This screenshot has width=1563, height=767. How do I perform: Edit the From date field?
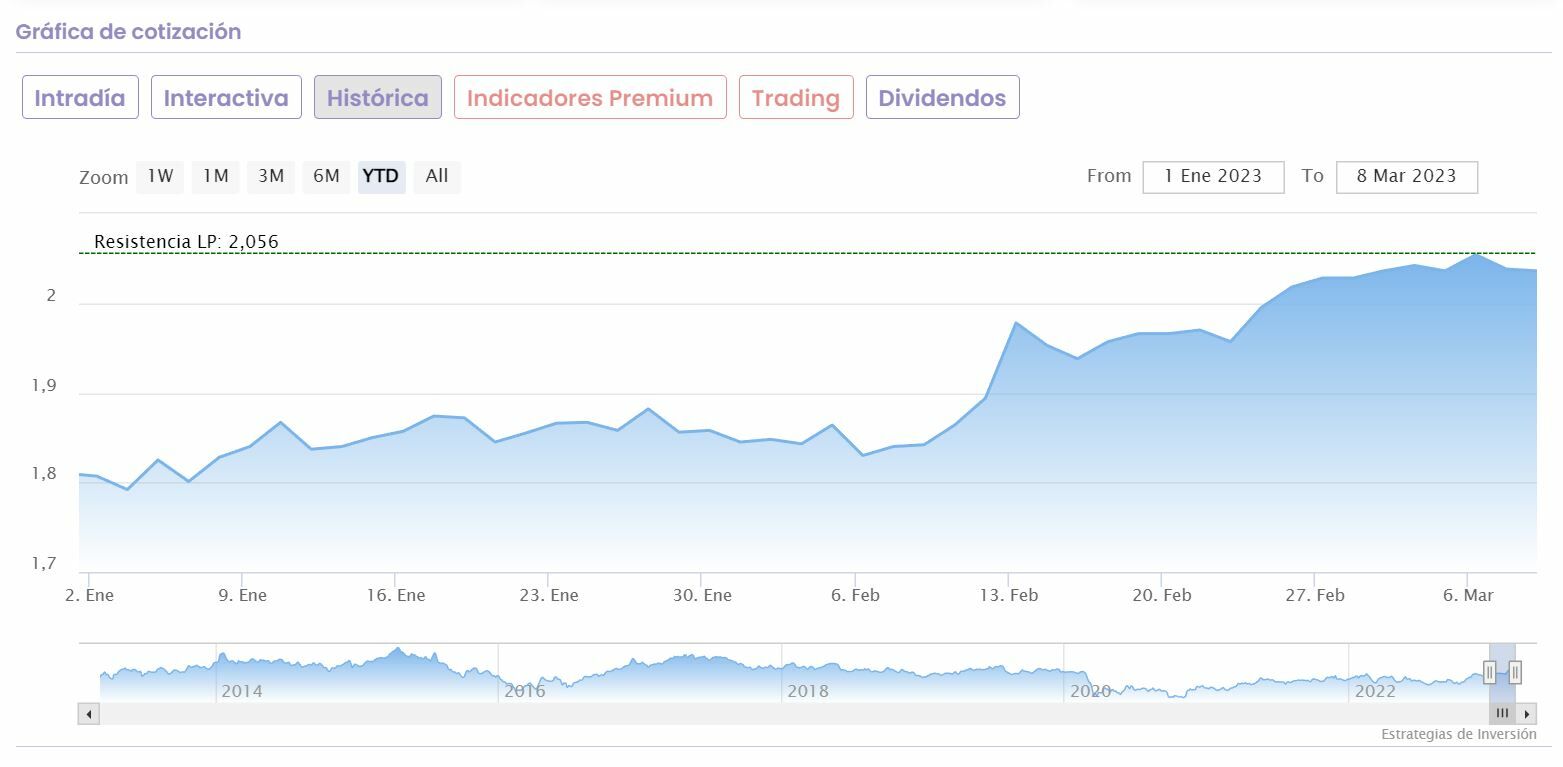point(1213,177)
